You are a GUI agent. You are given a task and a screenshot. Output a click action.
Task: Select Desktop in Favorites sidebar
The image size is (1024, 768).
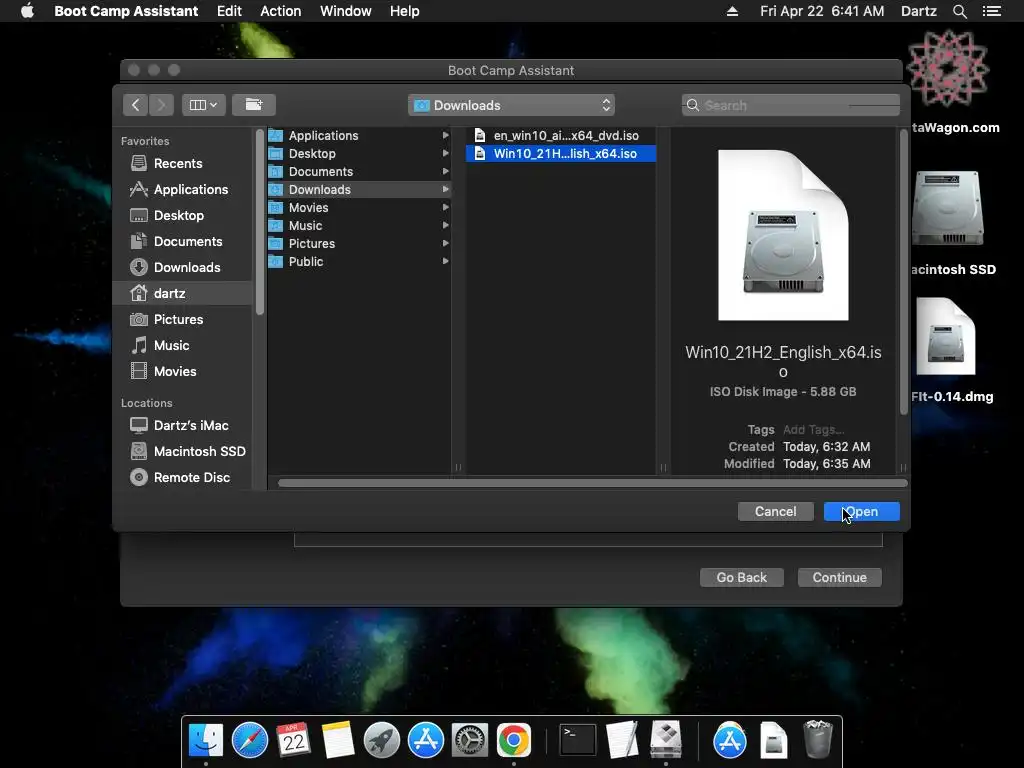(182, 216)
